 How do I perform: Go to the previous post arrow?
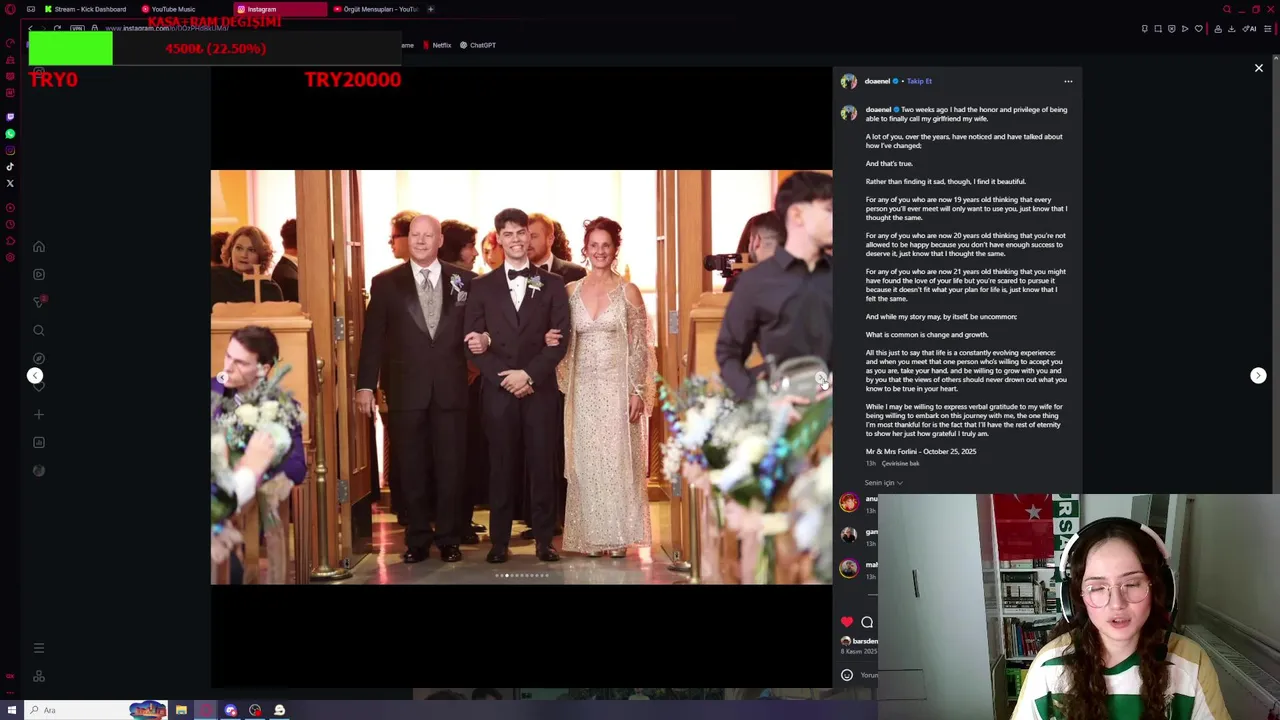coord(35,376)
